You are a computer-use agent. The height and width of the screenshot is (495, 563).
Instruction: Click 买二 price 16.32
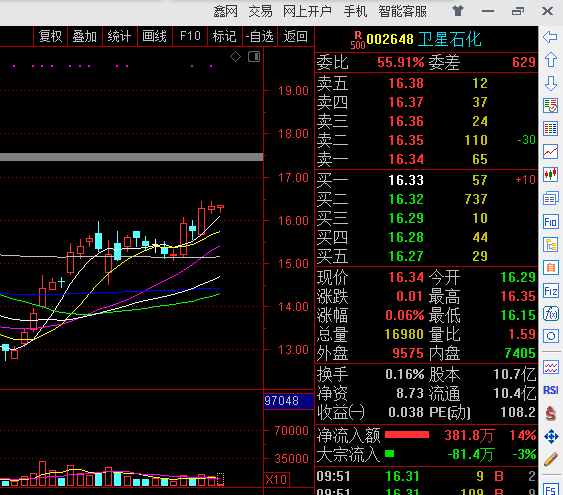point(406,199)
